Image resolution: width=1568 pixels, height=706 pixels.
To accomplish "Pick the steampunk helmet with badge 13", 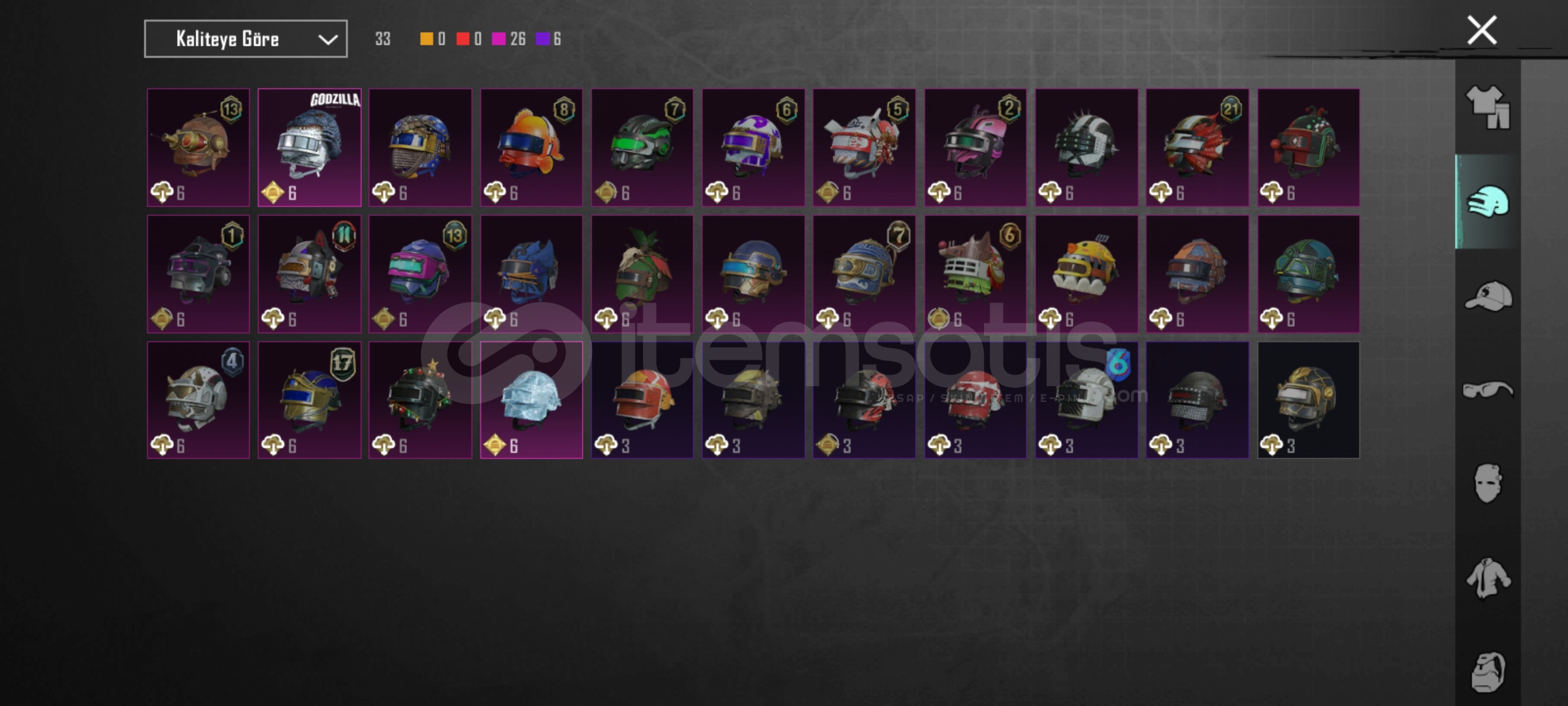I will pos(198,148).
